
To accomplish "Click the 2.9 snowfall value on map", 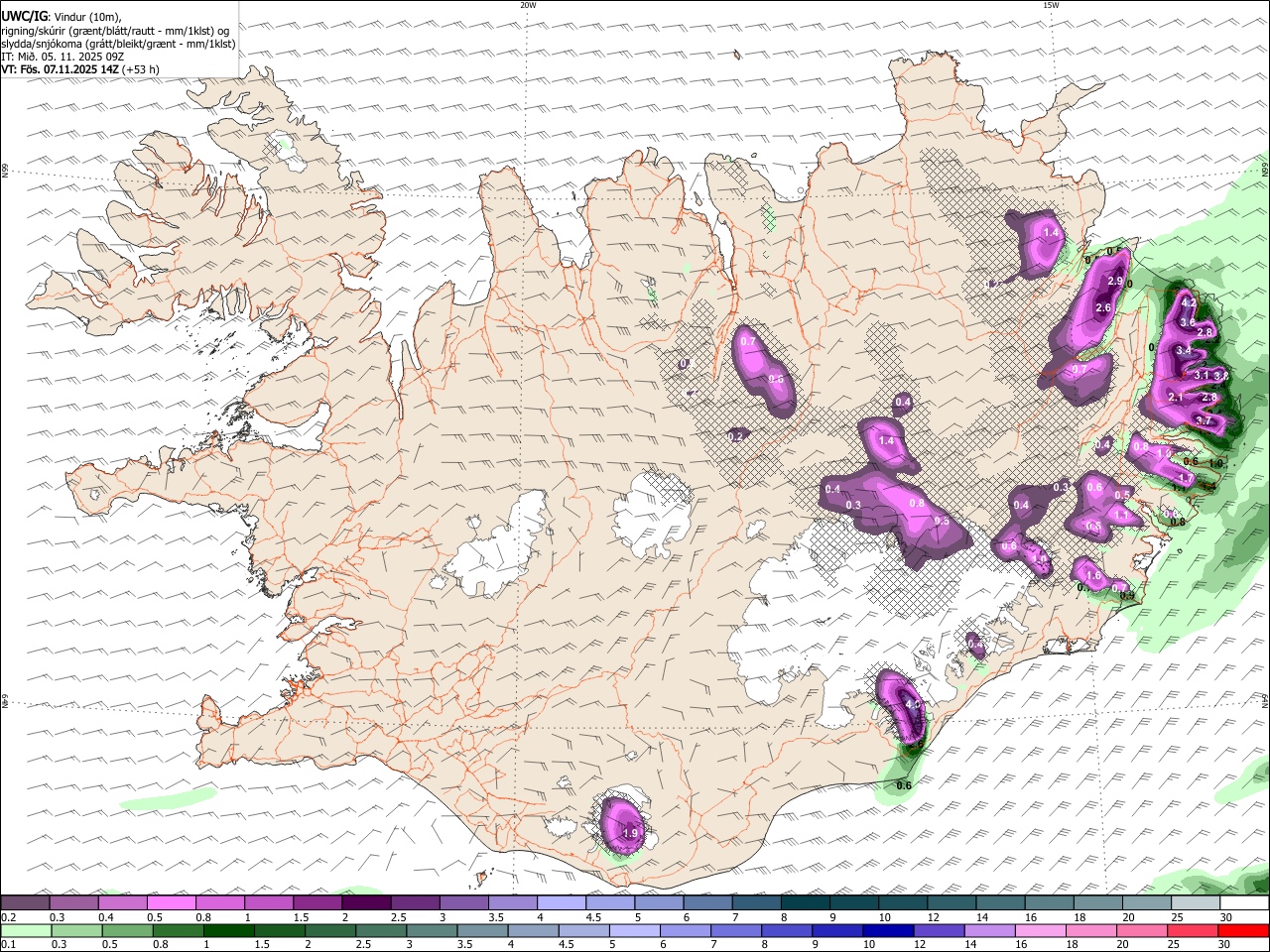I will pyautogui.click(x=1114, y=282).
